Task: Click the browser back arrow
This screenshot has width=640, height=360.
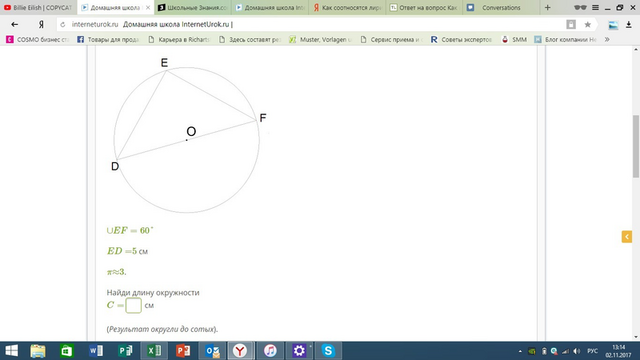Action: [x=14, y=24]
